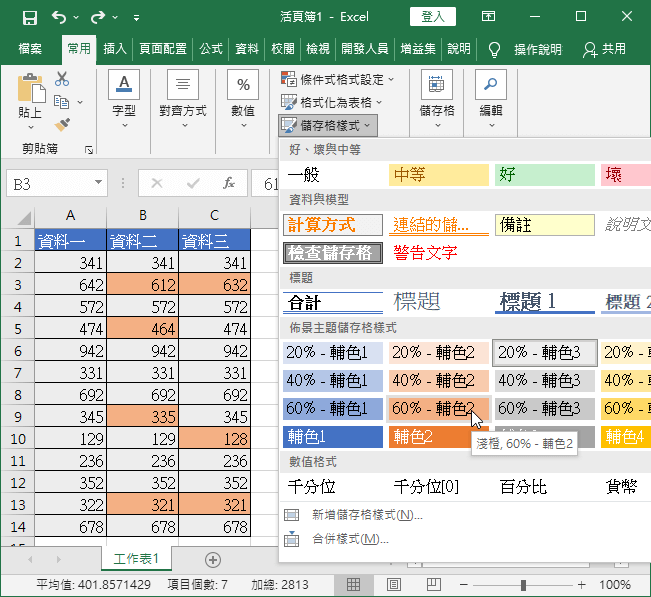Apply 千分位 number format

(333, 487)
